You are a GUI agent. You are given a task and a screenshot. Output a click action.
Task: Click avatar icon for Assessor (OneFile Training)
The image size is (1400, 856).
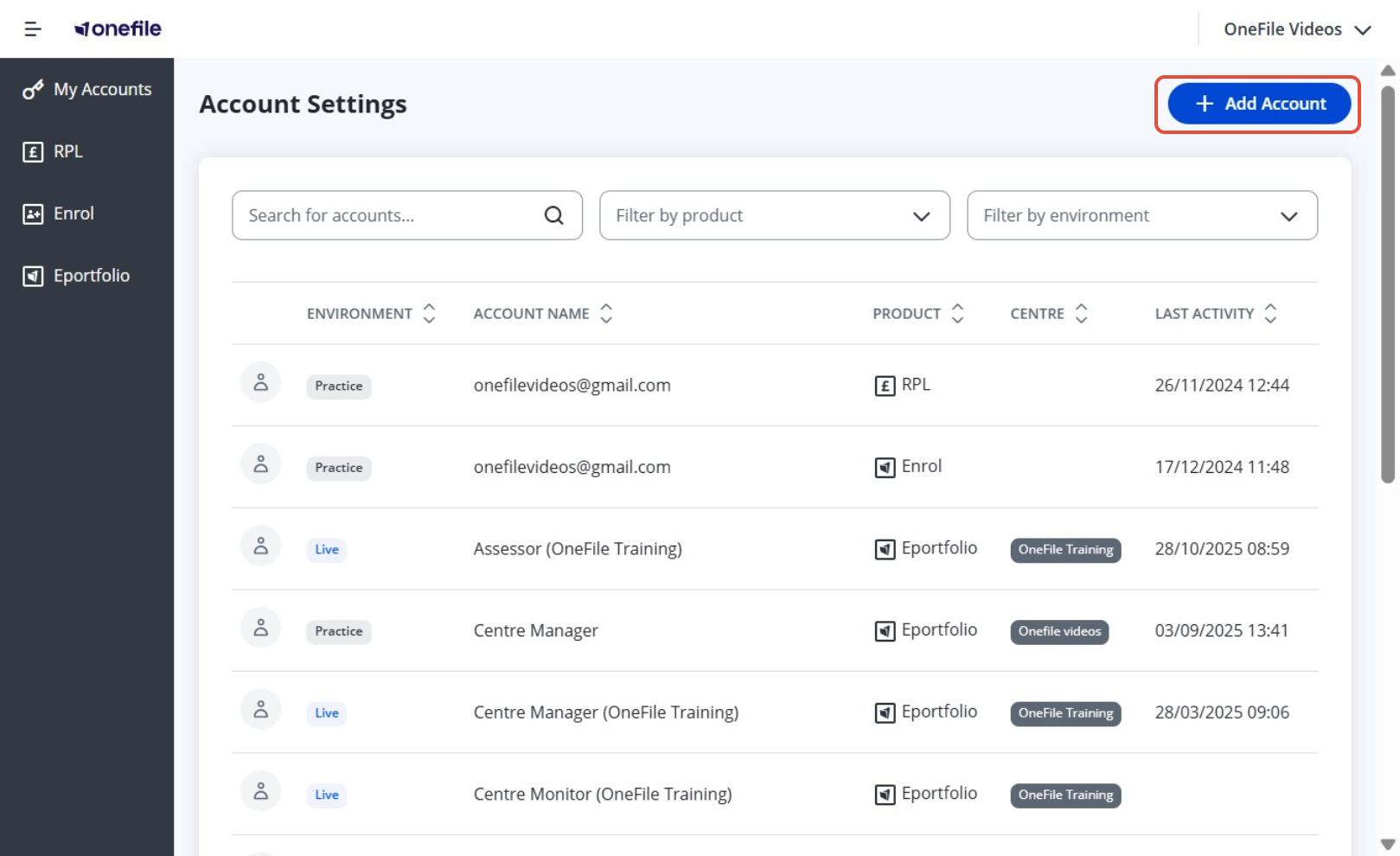260,546
